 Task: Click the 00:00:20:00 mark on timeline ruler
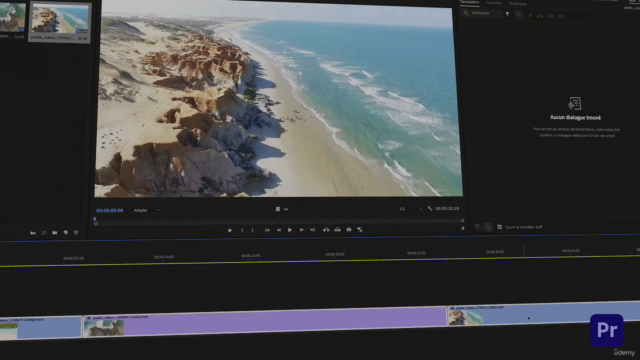tap(335, 254)
